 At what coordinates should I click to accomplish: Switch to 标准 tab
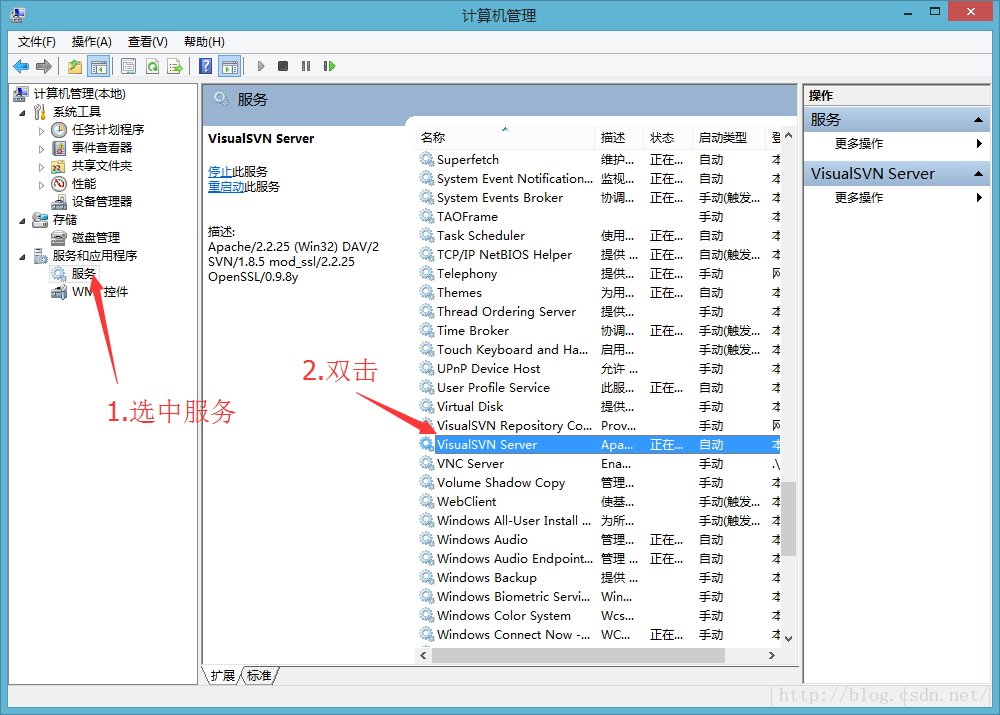tap(259, 675)
